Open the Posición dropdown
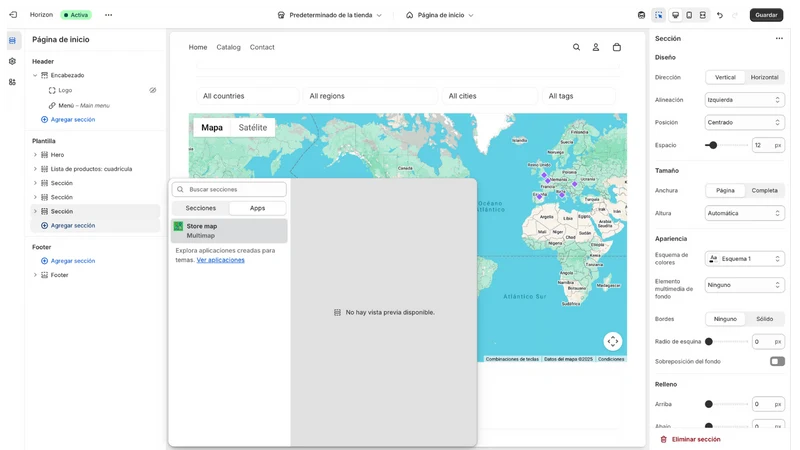Image resolution: width=800 pixels, height=450 pixels. [744, 122]
